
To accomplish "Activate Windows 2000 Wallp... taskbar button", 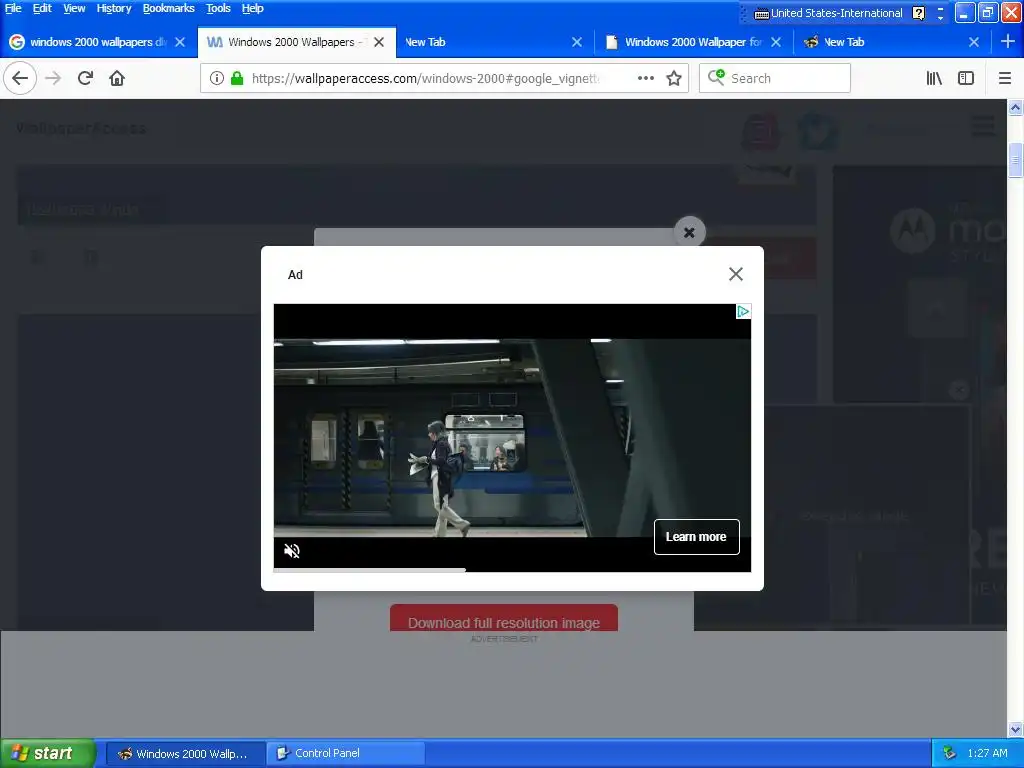I will click(185, 754).
